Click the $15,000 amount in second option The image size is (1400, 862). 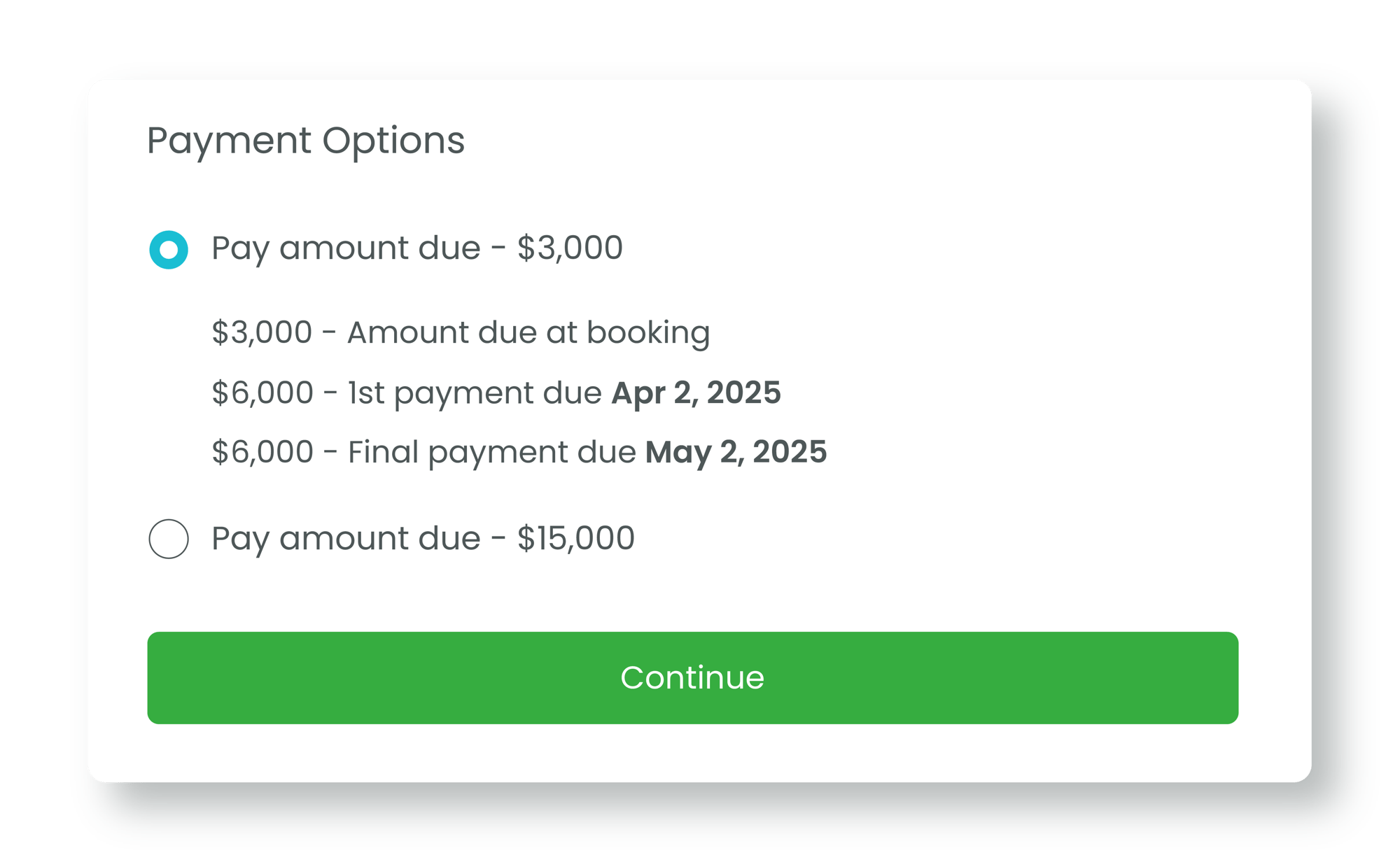click(575, 539)
